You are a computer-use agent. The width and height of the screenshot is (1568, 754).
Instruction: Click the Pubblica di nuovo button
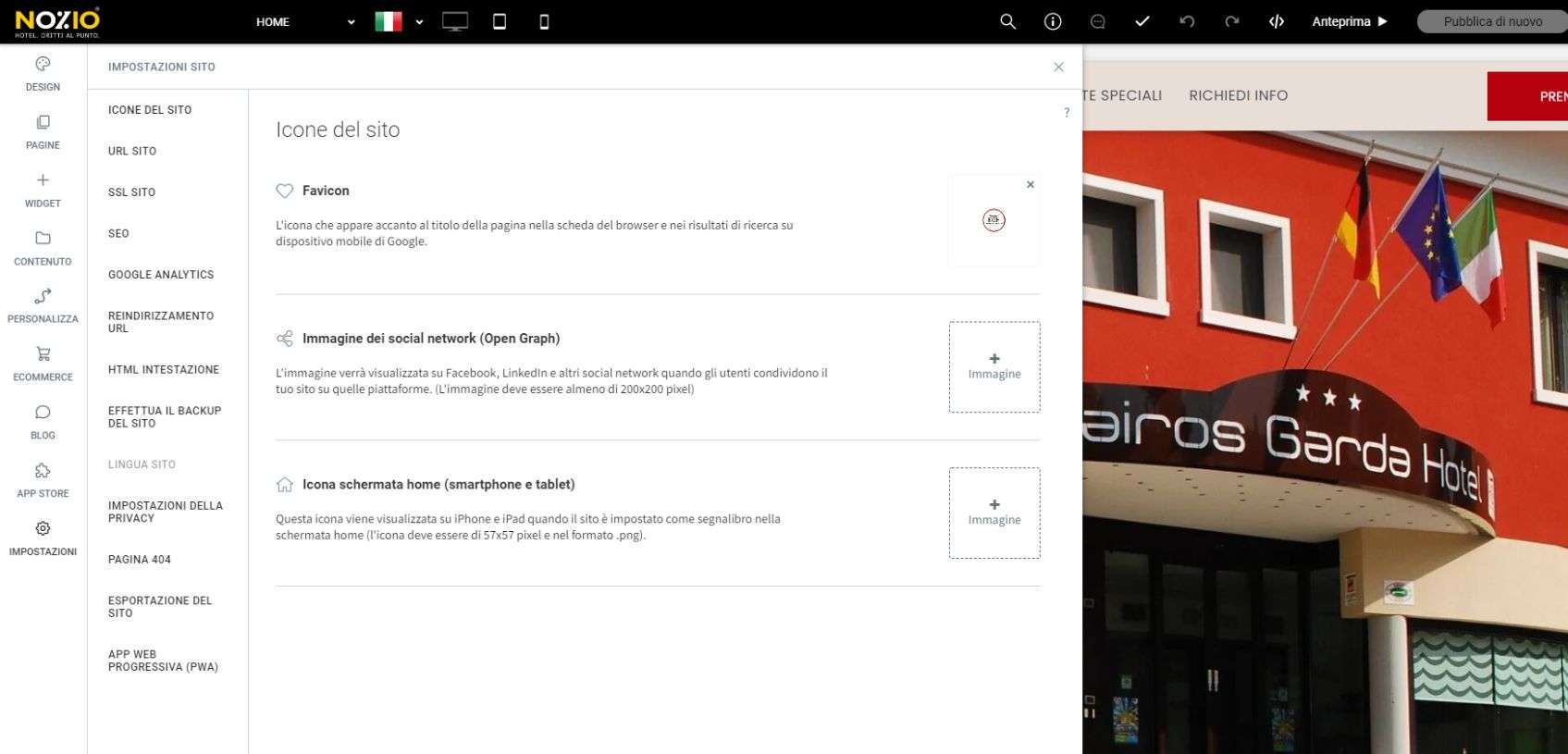pyautogui.click(x=1492, y=21)
